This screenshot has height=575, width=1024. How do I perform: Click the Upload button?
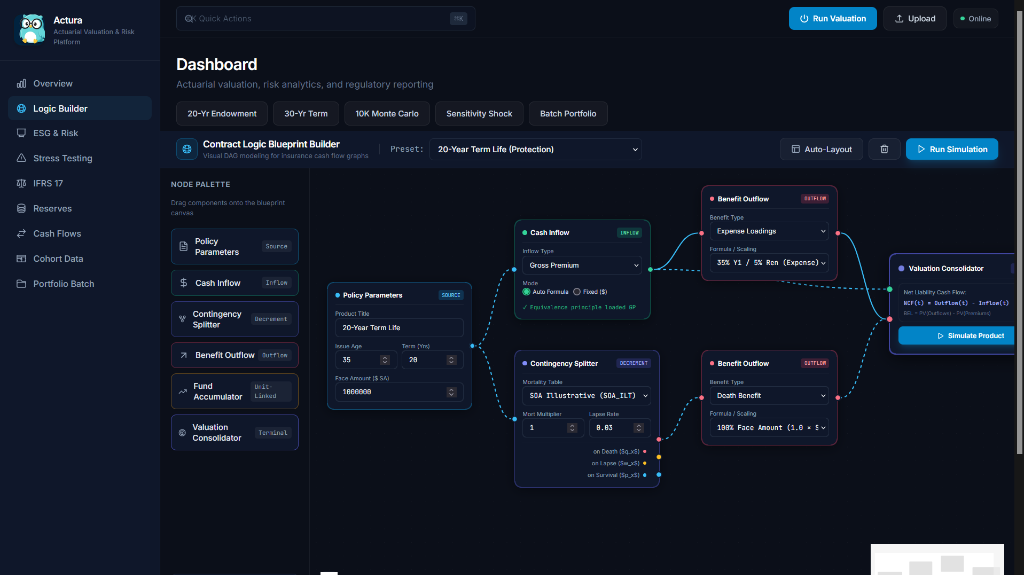pos(915,18)
